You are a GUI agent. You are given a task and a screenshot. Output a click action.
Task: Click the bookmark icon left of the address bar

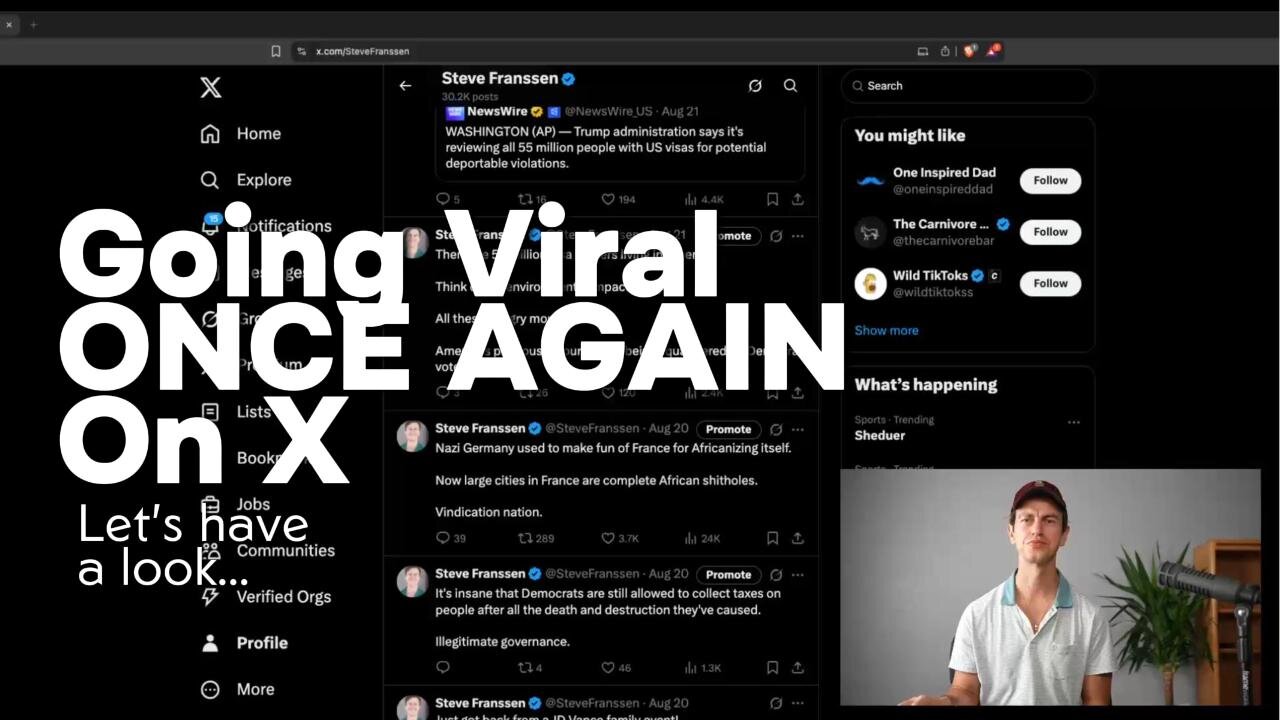(276, 51)
